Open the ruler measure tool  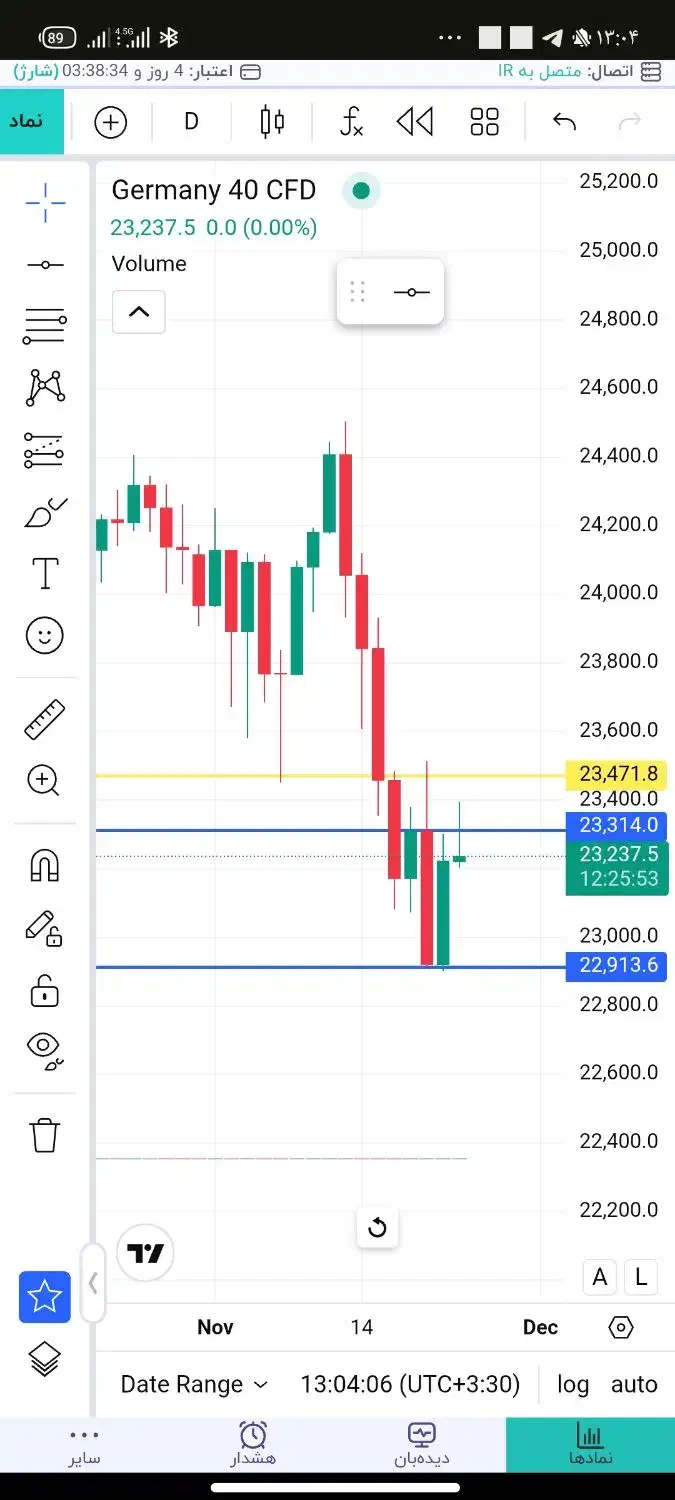[45, 720]
